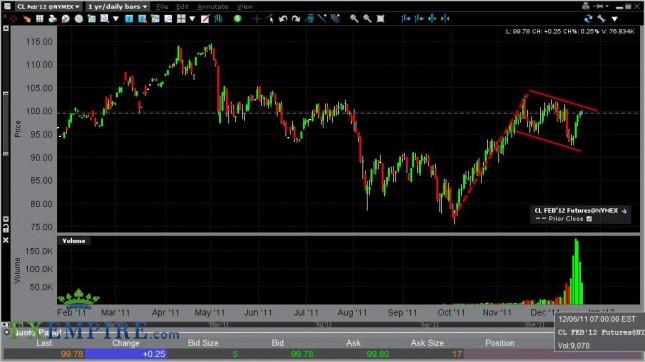The image size is (645, 362).
Task: Click the Position column header
Action: tap(500, 343)
